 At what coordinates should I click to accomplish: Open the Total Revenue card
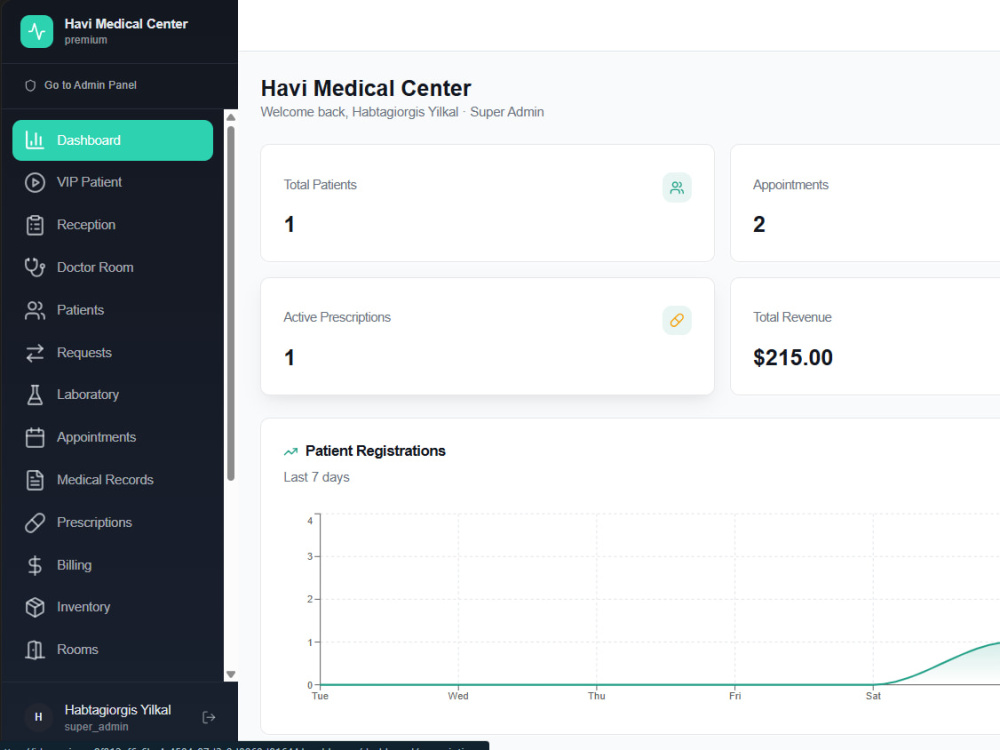click(x=865, y=336)
